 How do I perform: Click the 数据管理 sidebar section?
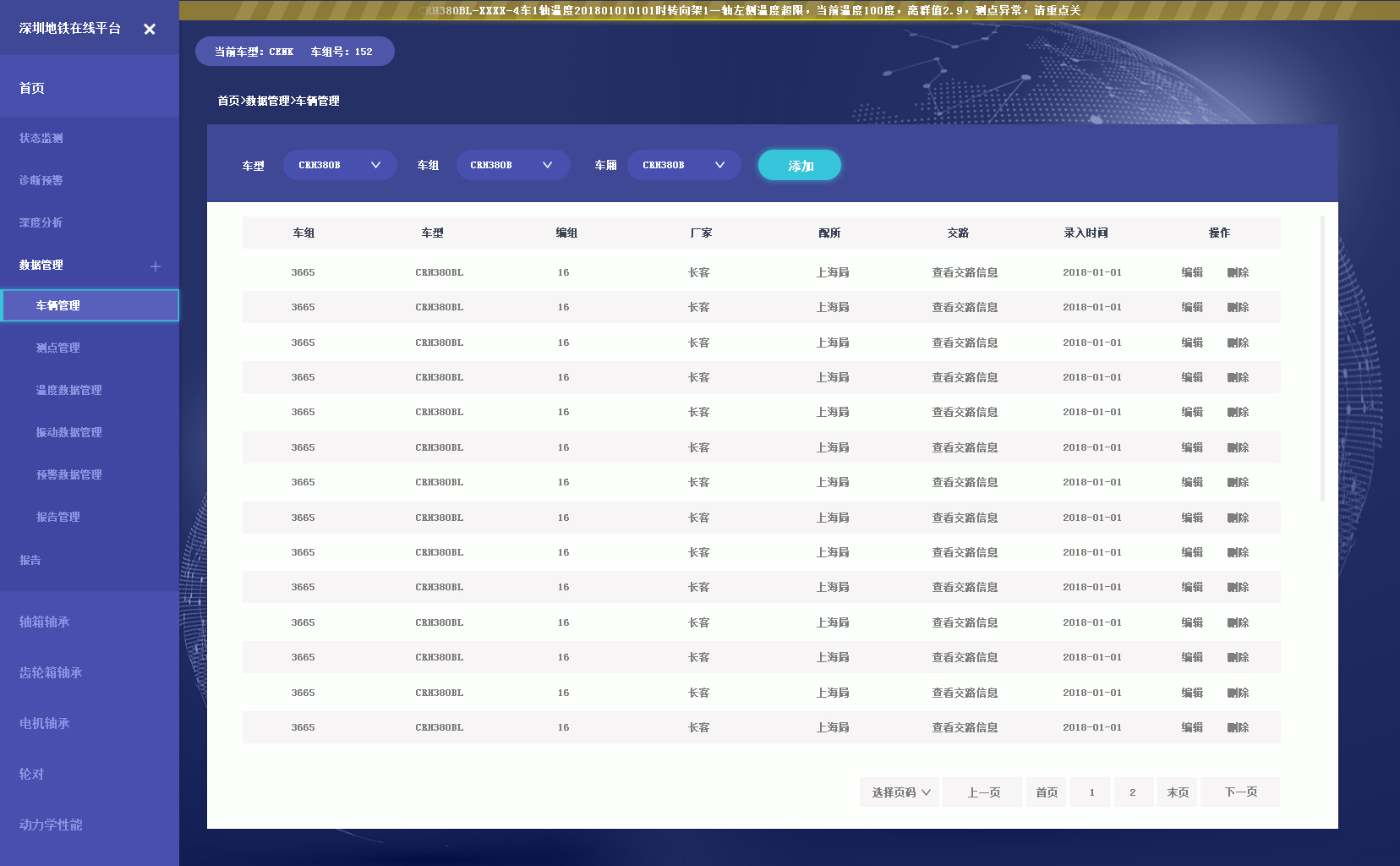tap(41, 265)
